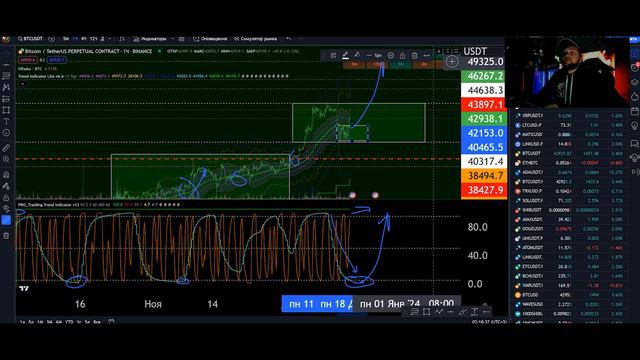Select the forecasting tool in left toolbar

pos(6,99)
